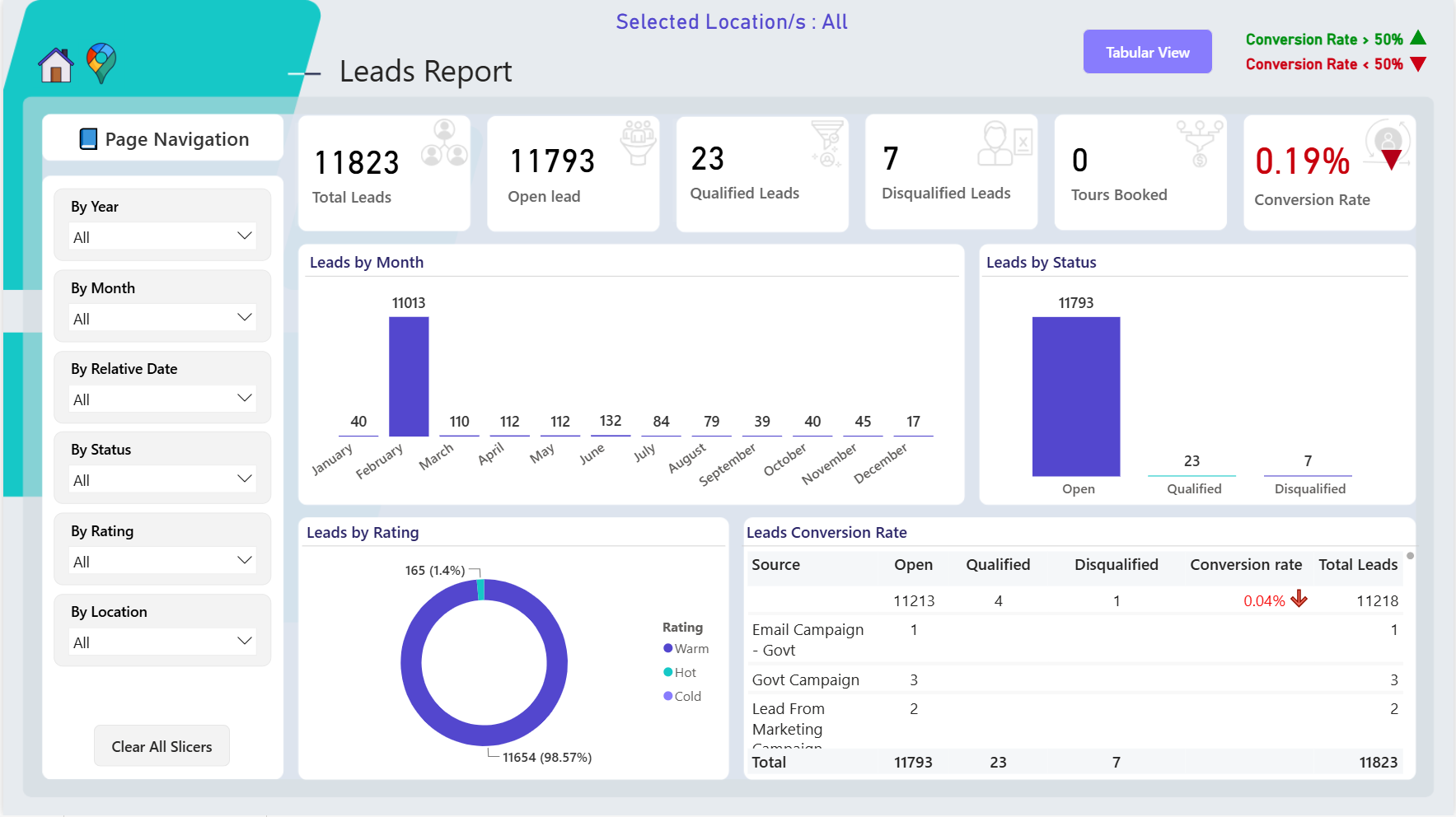
Task: Open the By Month slicer dropdown
Action: pyautogui.click(x=162, y=319)
